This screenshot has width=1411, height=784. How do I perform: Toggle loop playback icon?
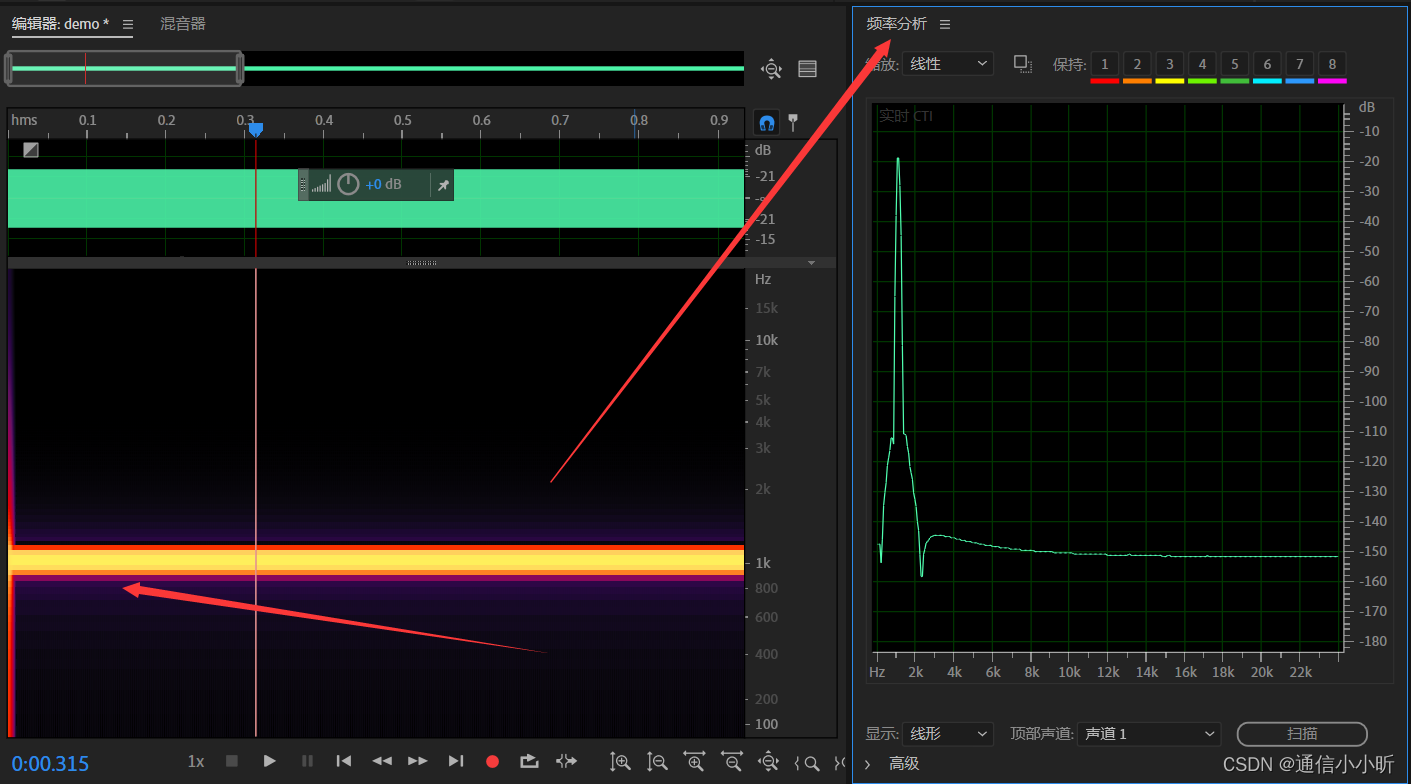click(x=529, y=761)
